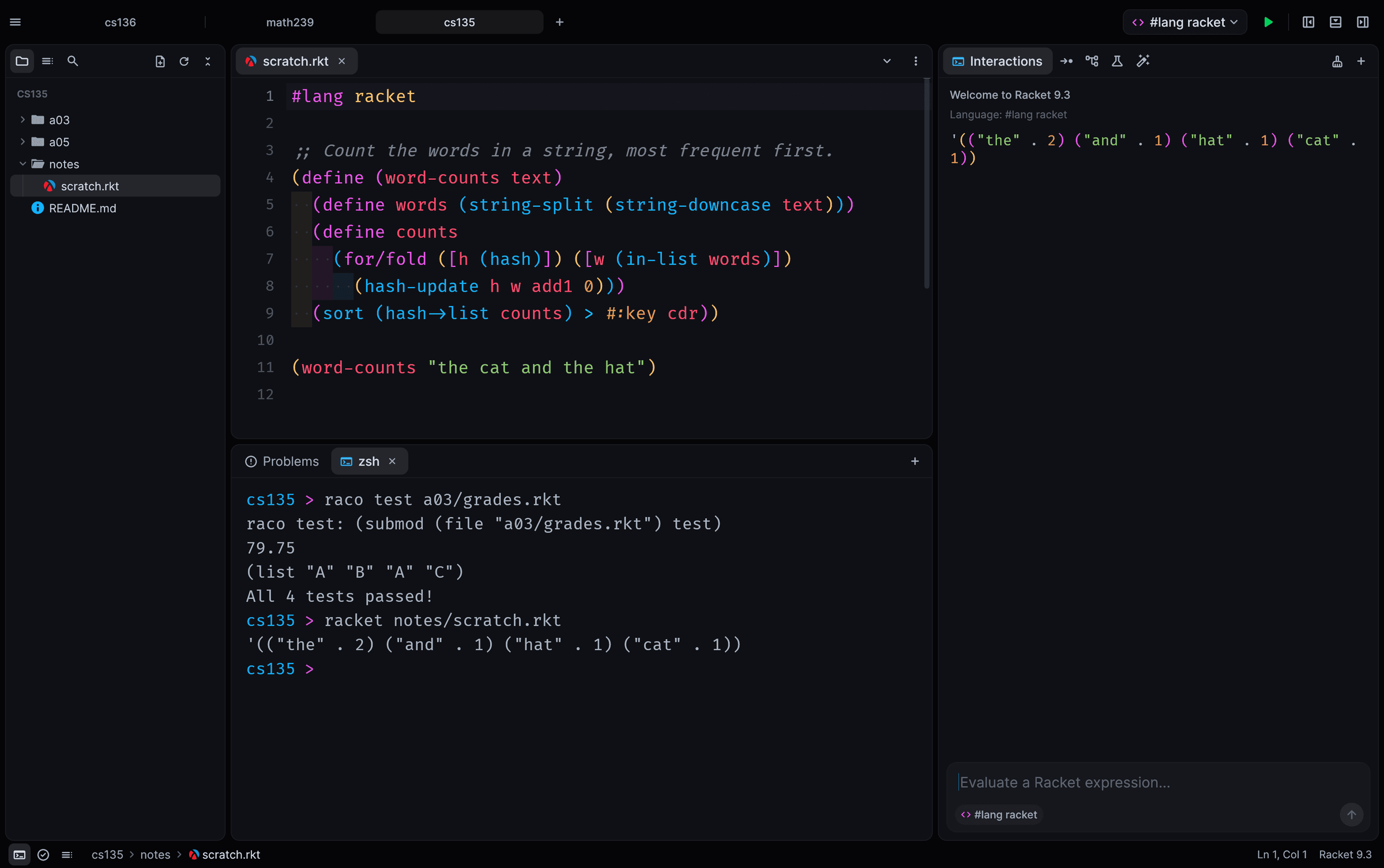Open the module graph icon in Interactions toolbar
The width and height of the screenshot is (1384, 868).
pos(1092,61)
